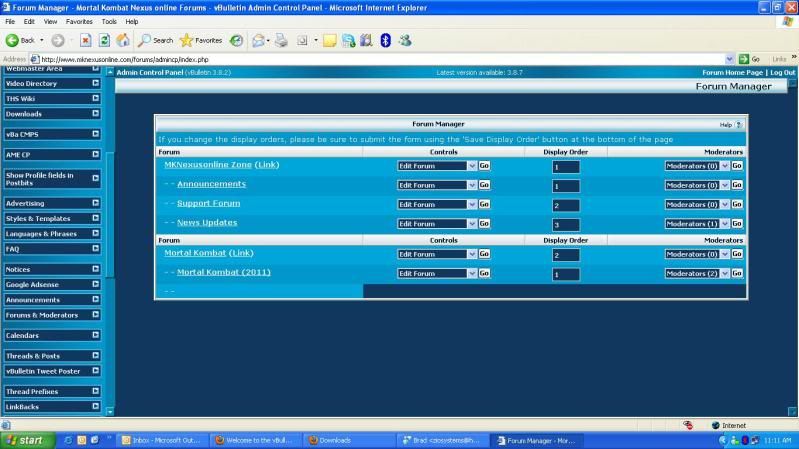Click the Messenger buddy toolbar icon
Viewport: 799px width, 449px height.
point(405,40)
